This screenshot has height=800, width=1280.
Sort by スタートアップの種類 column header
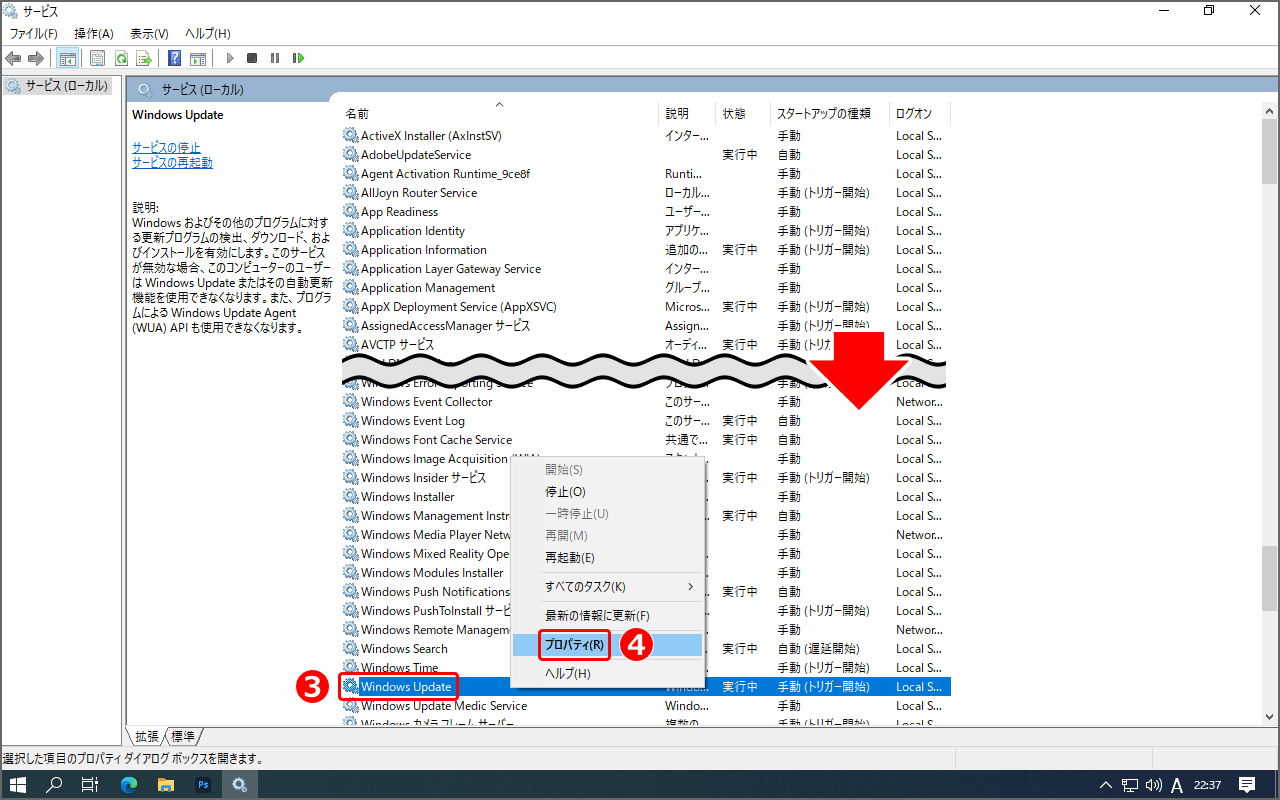click(x=830, y=113)
